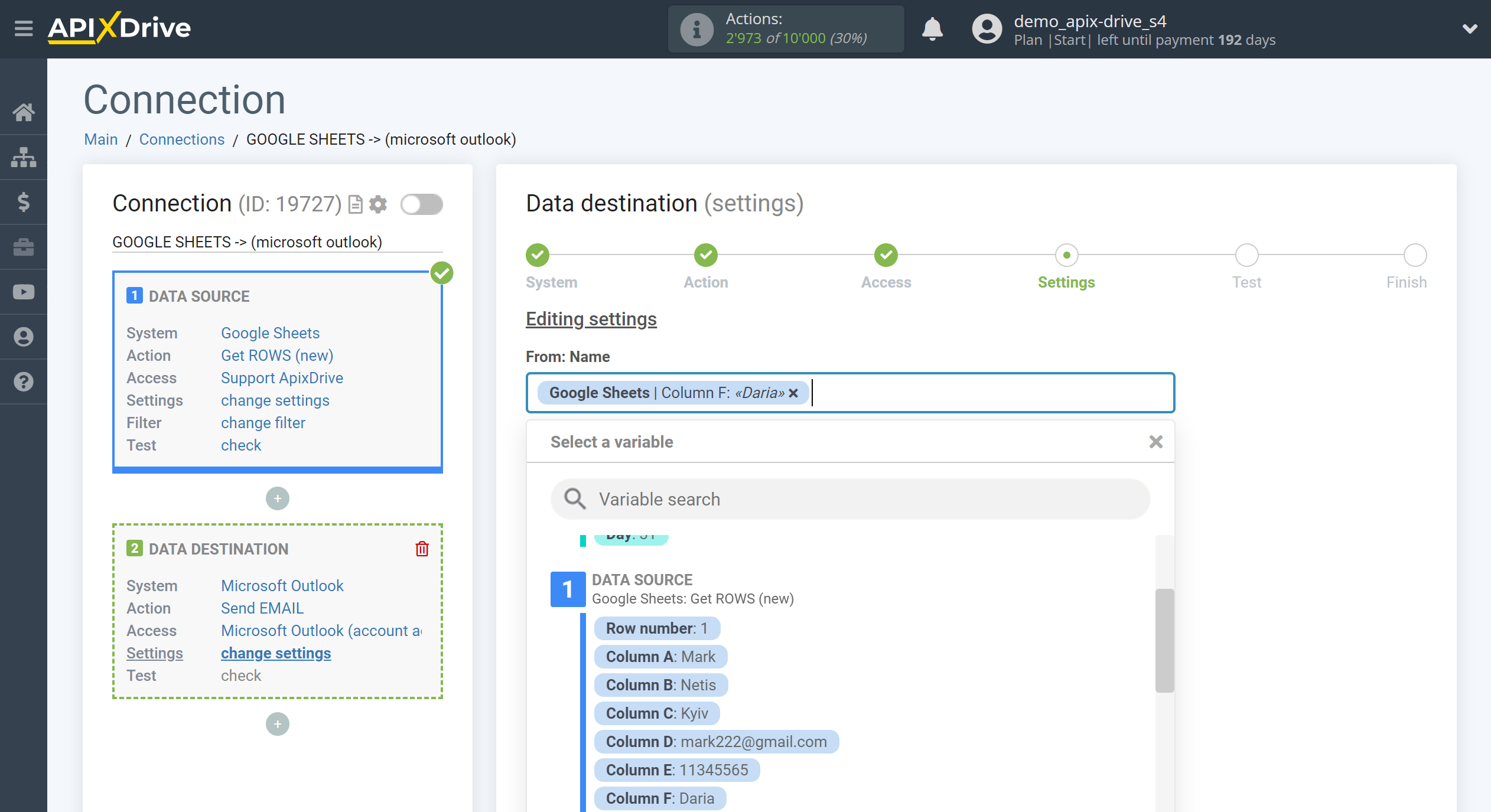Open Microsoft Outlook account access link
This screenshot has height=812, width=1491.
[x=321, y=631]
